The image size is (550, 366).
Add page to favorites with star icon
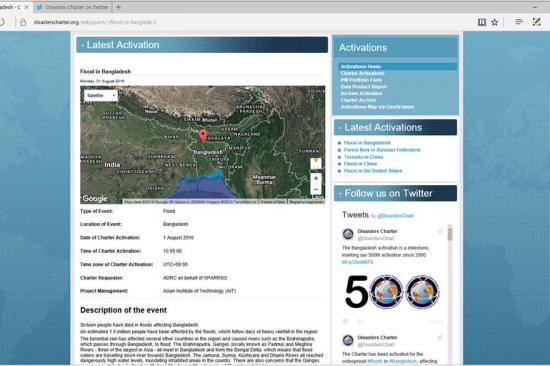[x=495, y=22]
